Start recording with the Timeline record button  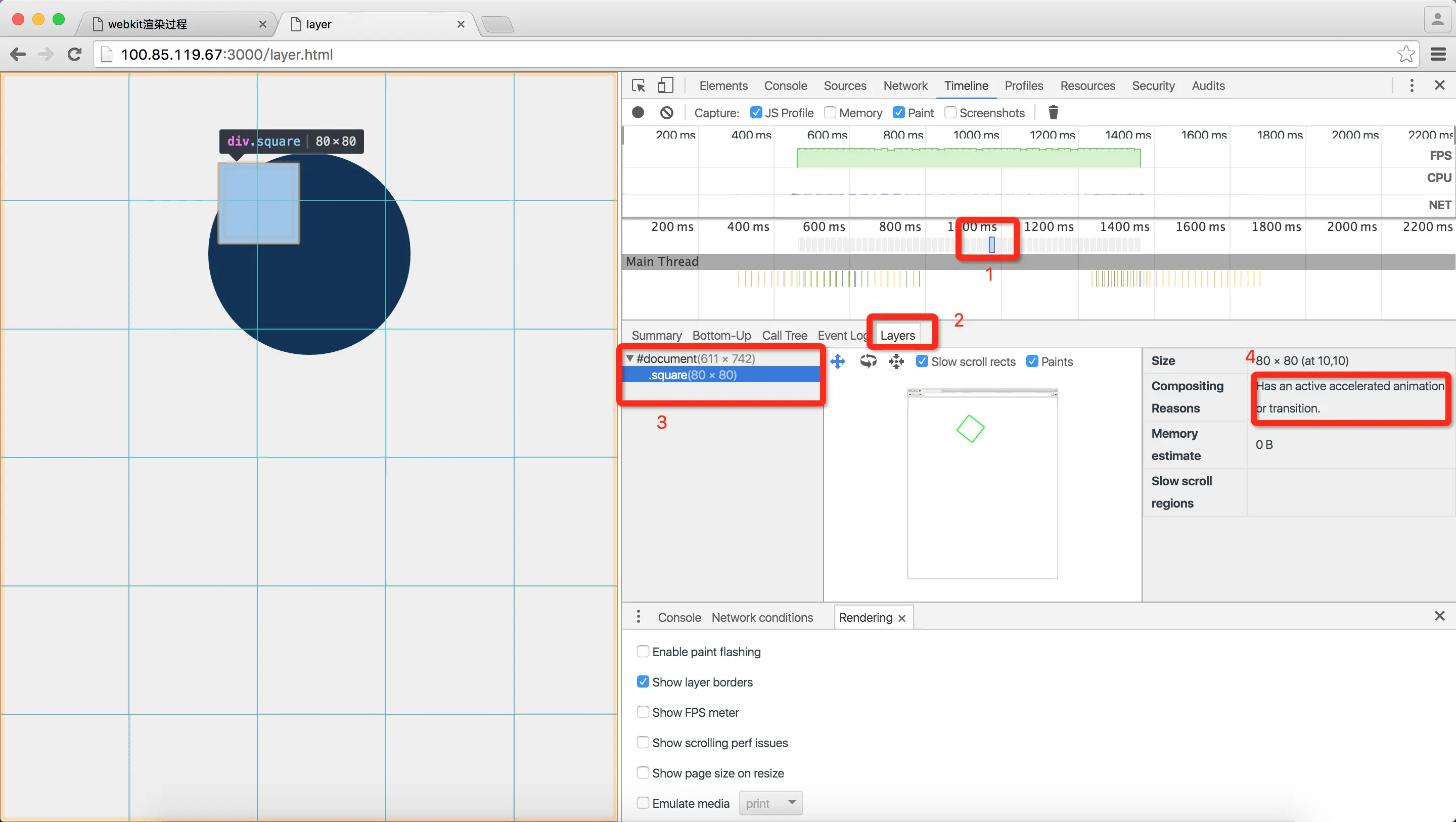[638, 113]
